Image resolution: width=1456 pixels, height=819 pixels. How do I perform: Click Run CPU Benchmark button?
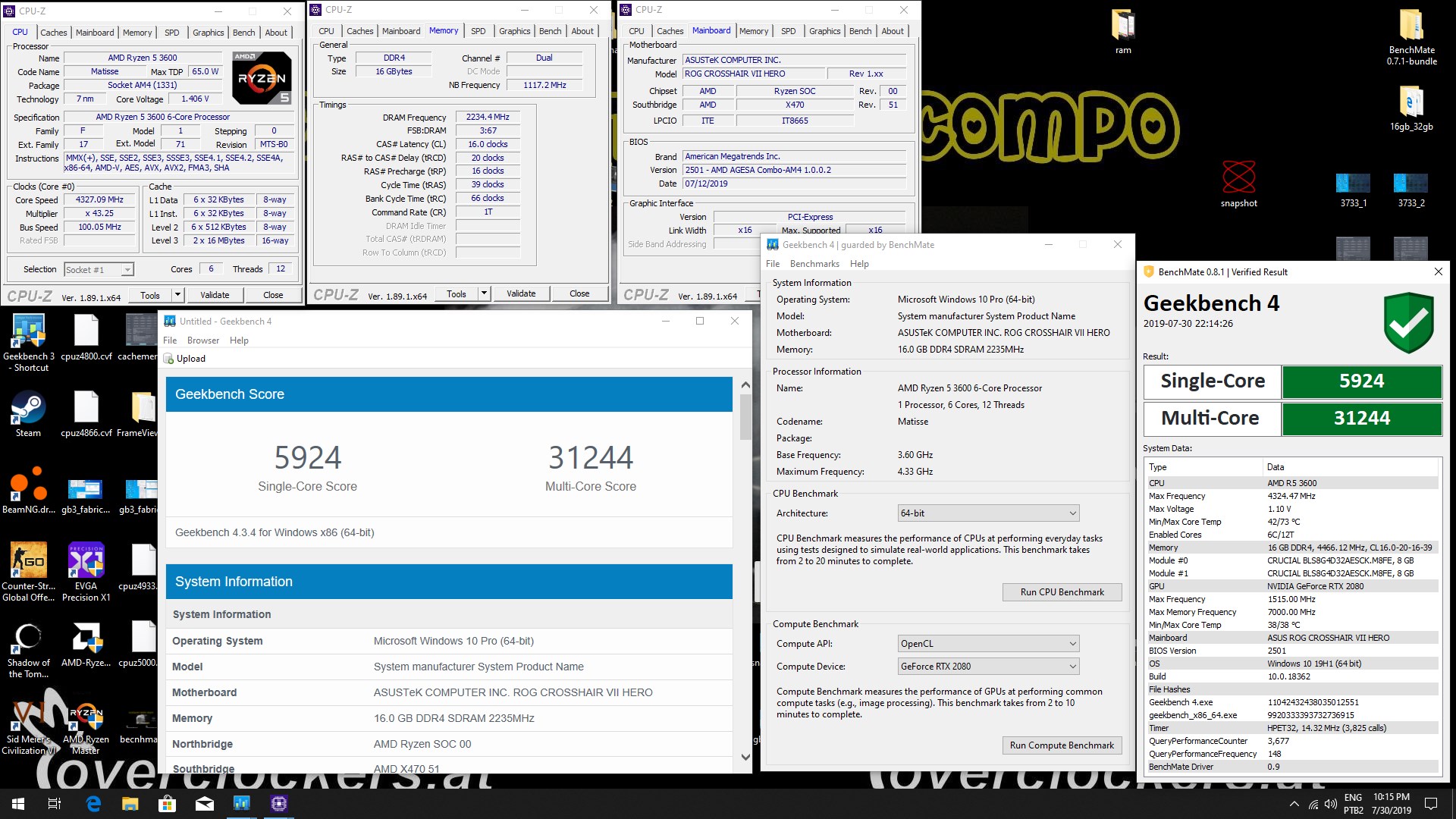click(x=1062, y=592)
